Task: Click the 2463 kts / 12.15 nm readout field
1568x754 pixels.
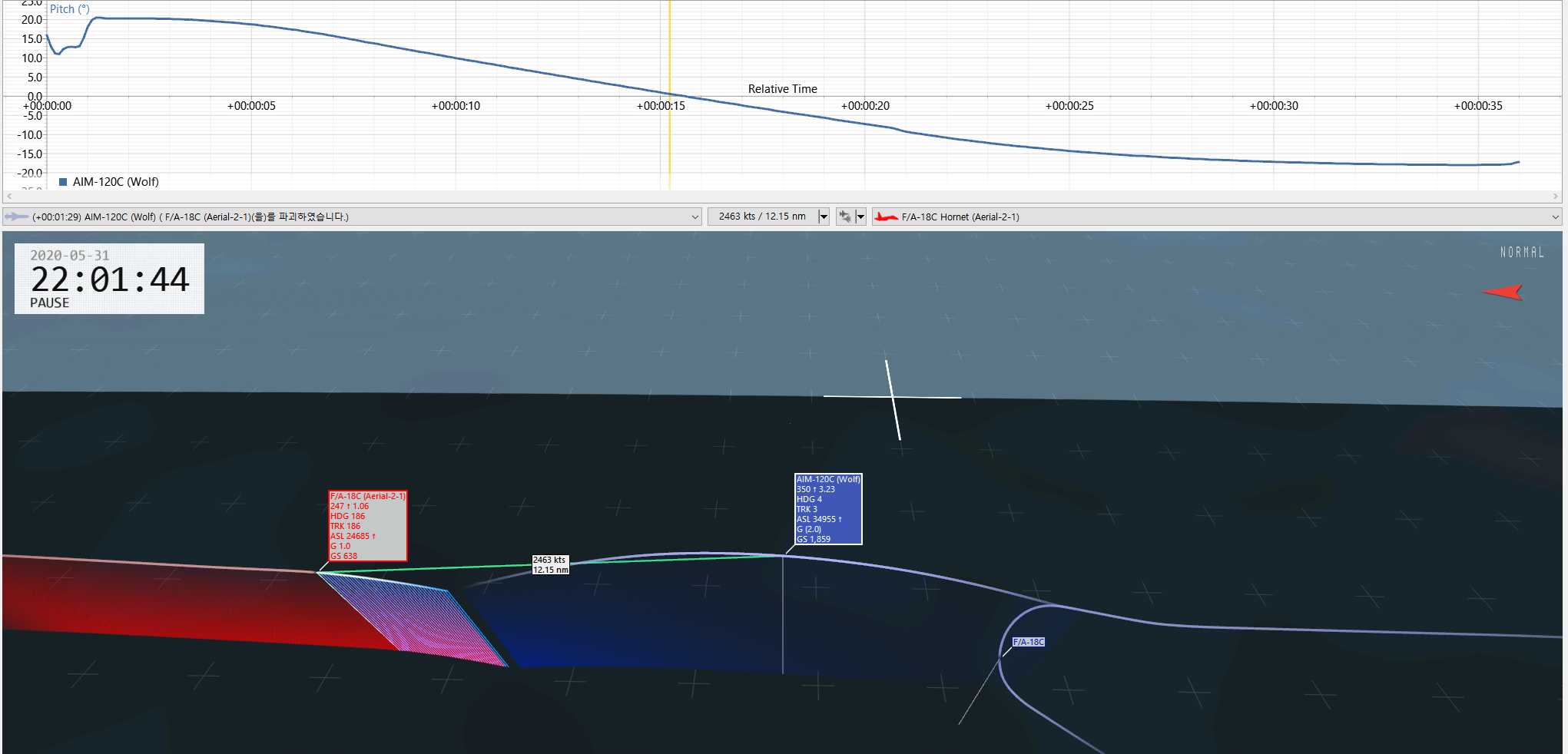Action: (762, 217)
